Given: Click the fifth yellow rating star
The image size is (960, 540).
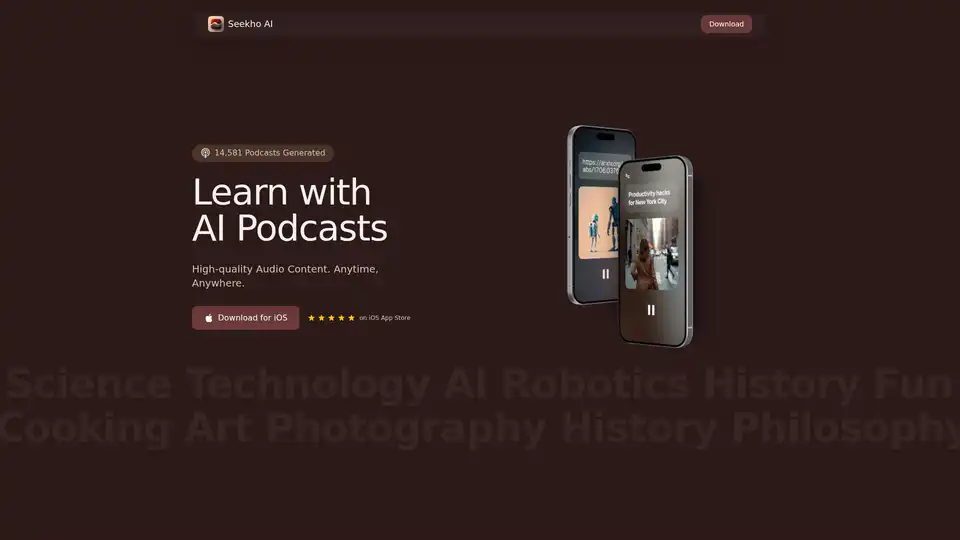Looking at the screenshot, I should coord(351,318).
